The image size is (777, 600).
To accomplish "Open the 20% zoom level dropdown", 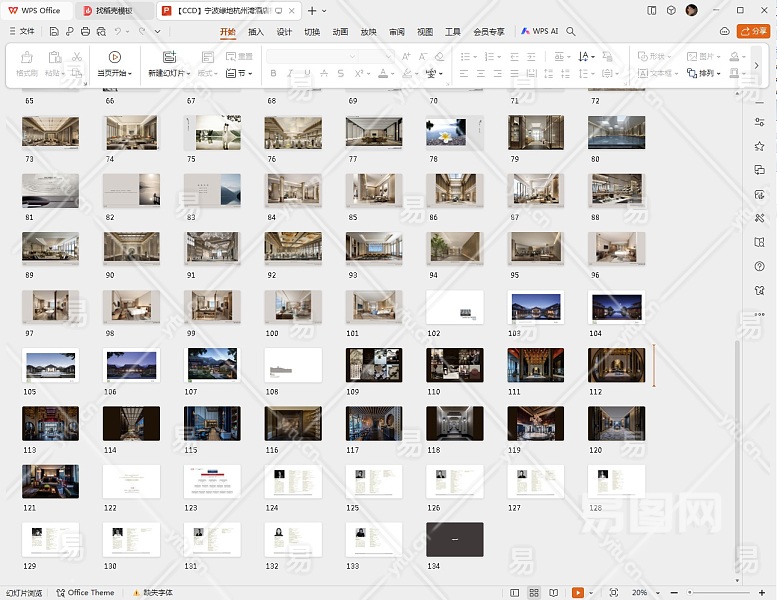I will click(644, 593).
